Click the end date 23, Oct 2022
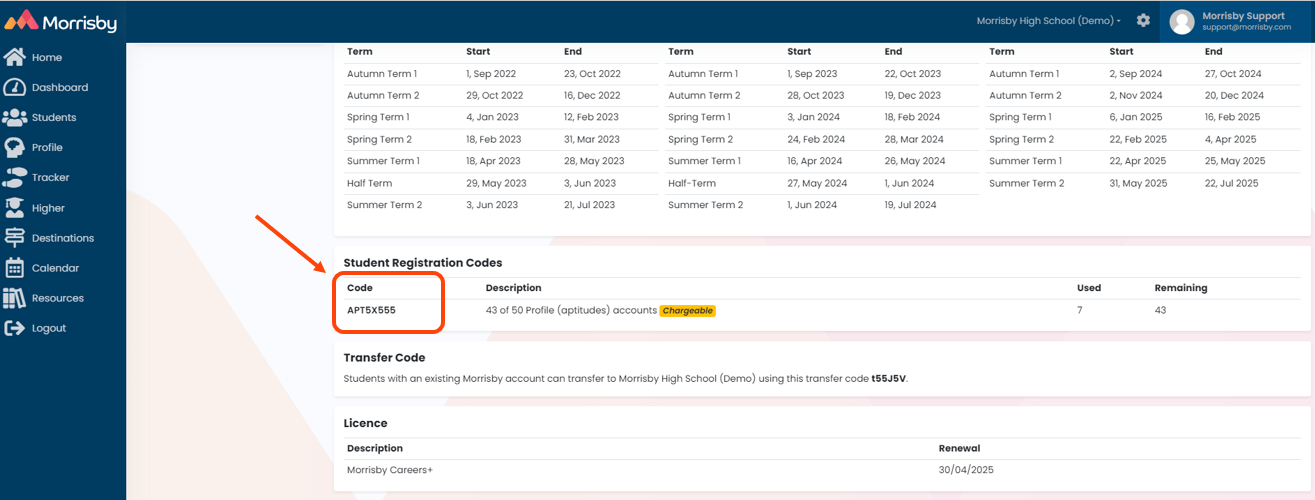Screen dimensions: 1315x500 [592, 74]
